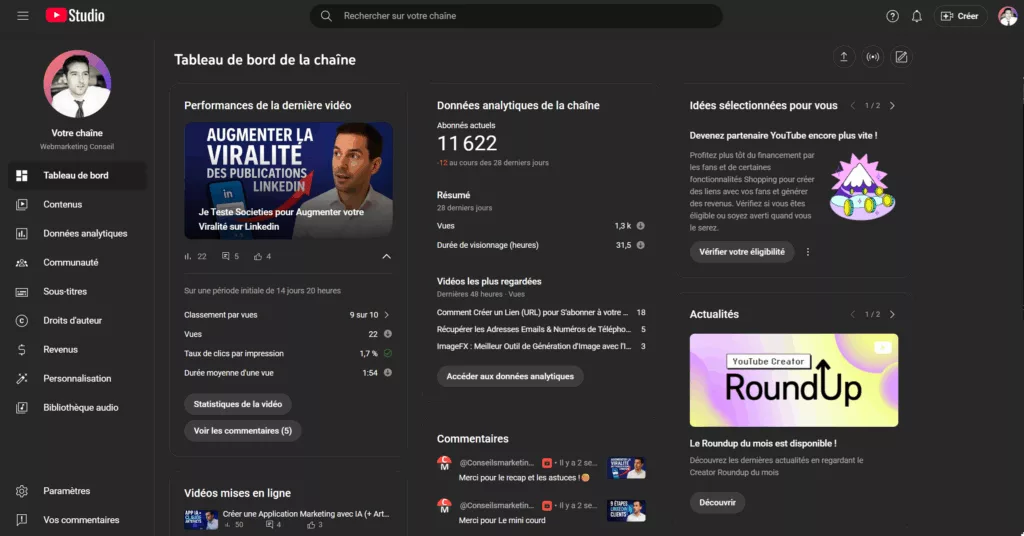Click the thumbnail of Créer une Application Marketing
Screen dimensions: 1024x536
(x=201, y=519)
